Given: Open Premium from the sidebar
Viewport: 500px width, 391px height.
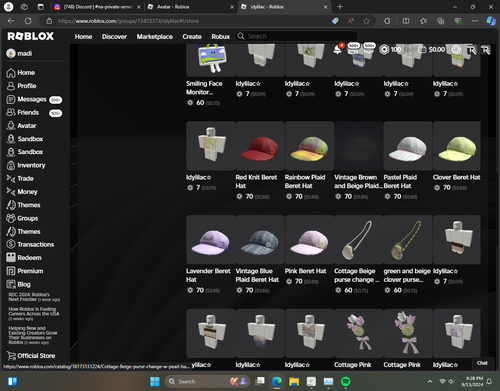Looking at the screenshot, I should click(25, 271).
